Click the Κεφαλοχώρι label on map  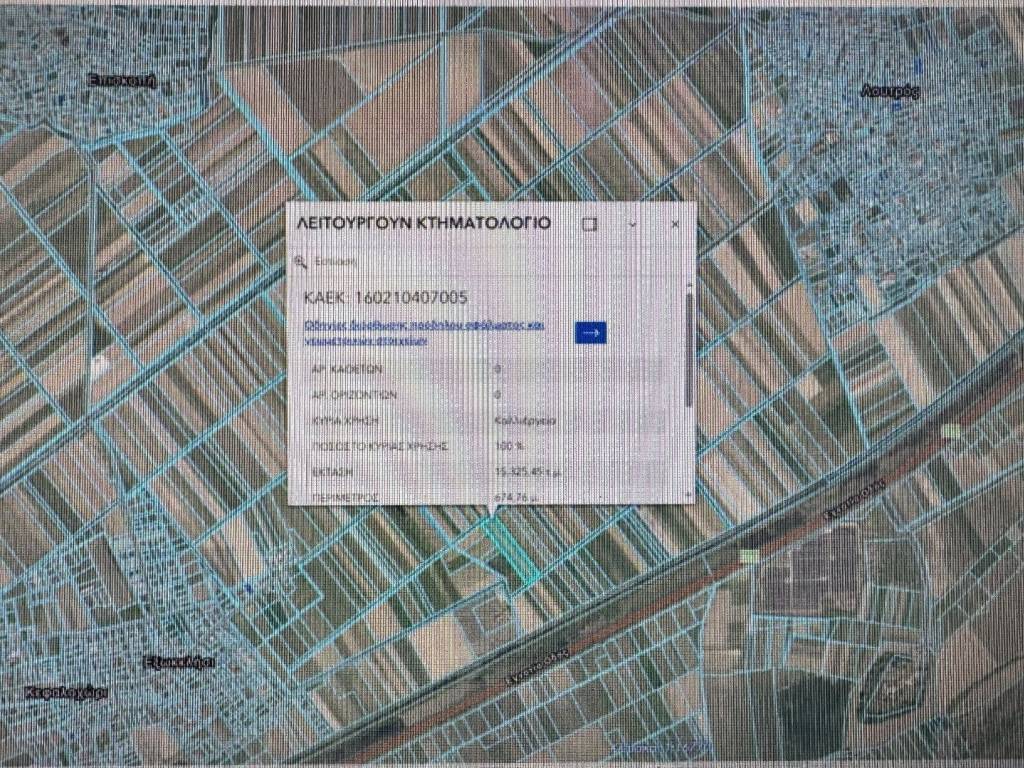pos(67,692)
